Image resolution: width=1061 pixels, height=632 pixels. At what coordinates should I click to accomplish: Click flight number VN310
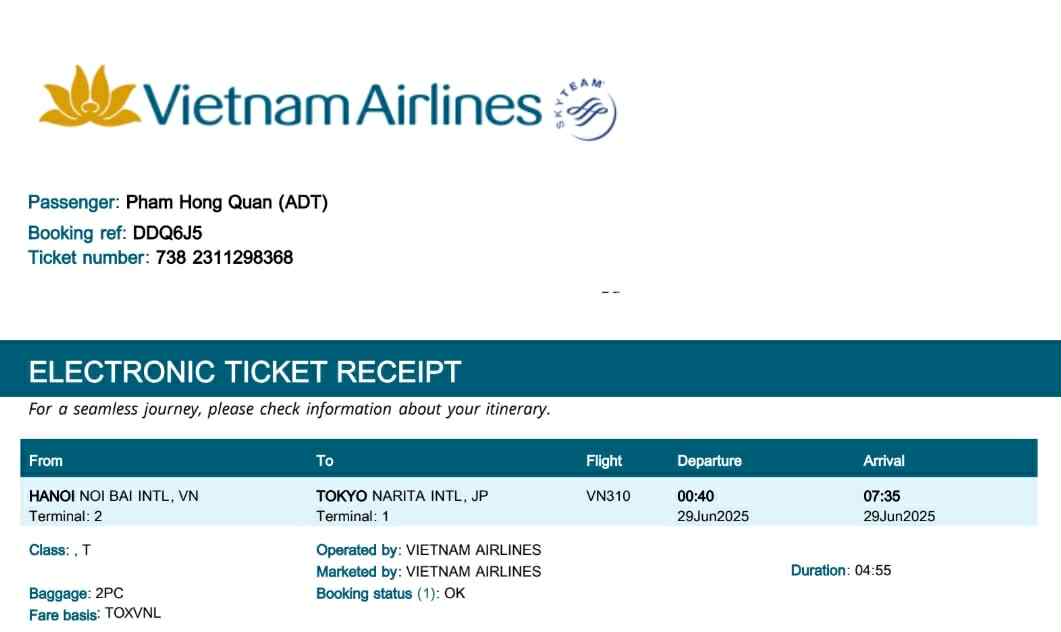[608, 496]
